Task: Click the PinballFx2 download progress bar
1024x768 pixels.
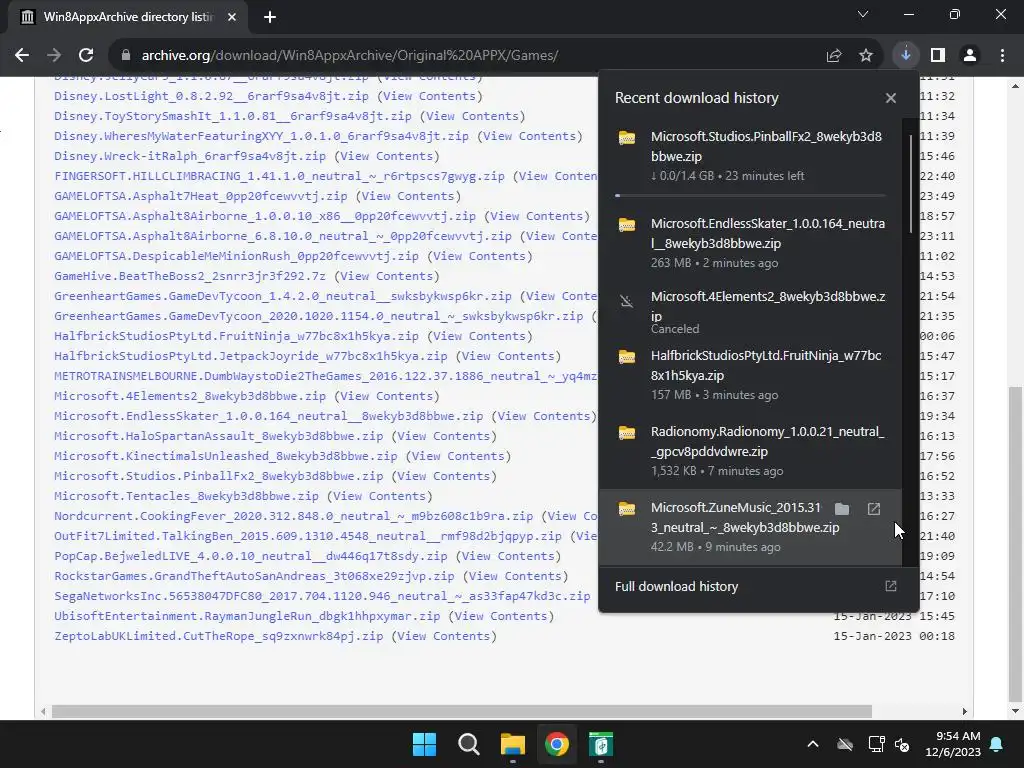Action: pos(750,195)
